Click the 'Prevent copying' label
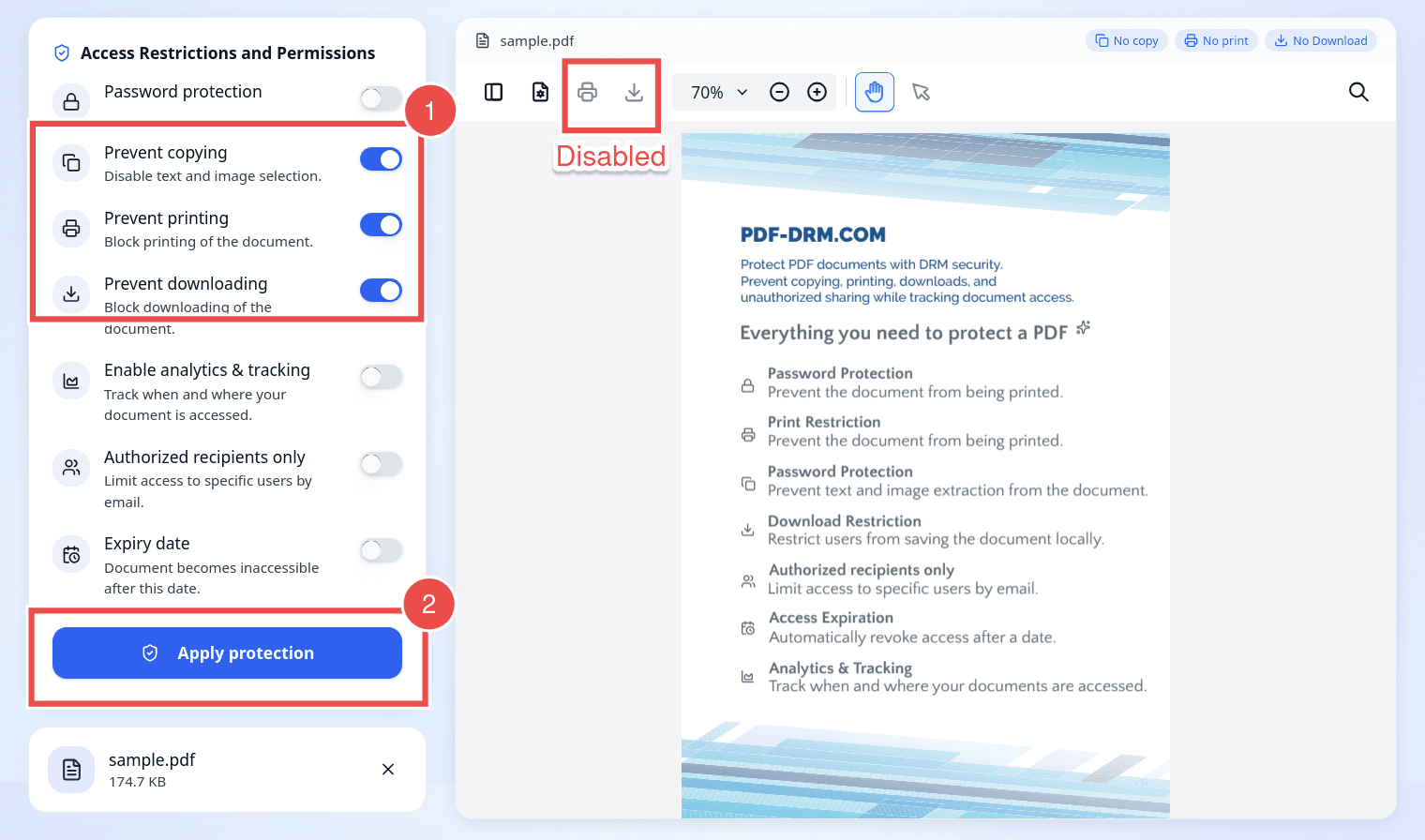Image resolution: width=1425 pixels, height=840 pixels. click(x=166, y=153)
